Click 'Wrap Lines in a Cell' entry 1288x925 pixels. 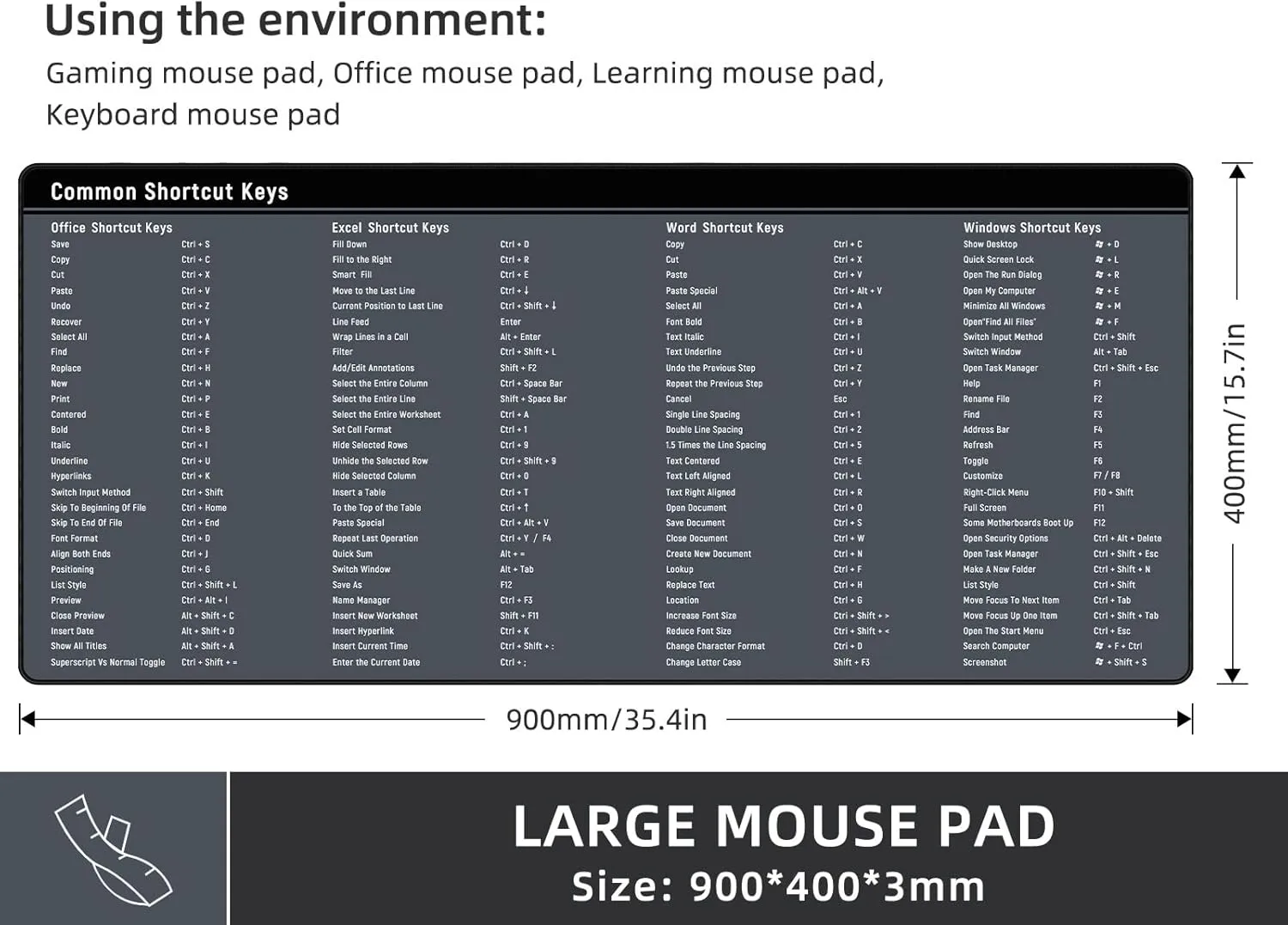pyautogui.click(x=370, y=338)
